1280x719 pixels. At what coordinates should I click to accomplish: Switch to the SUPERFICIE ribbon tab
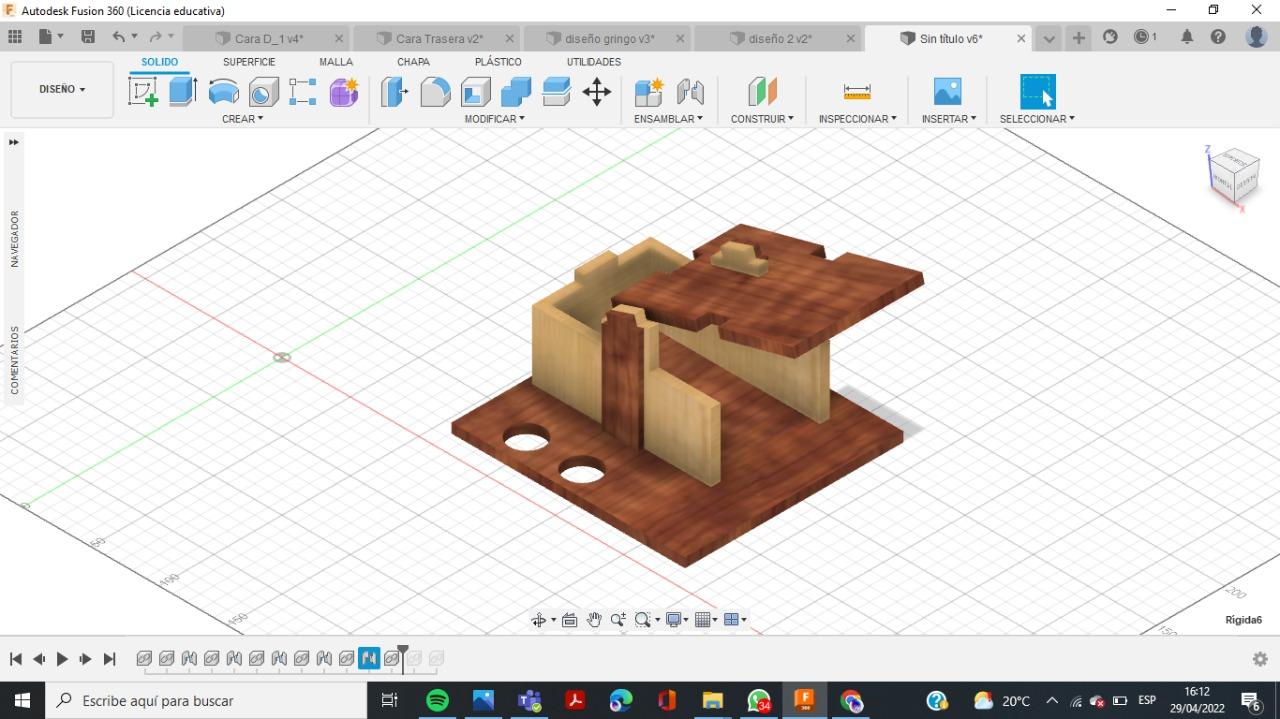pyautogui.click(x=249, y=62)
